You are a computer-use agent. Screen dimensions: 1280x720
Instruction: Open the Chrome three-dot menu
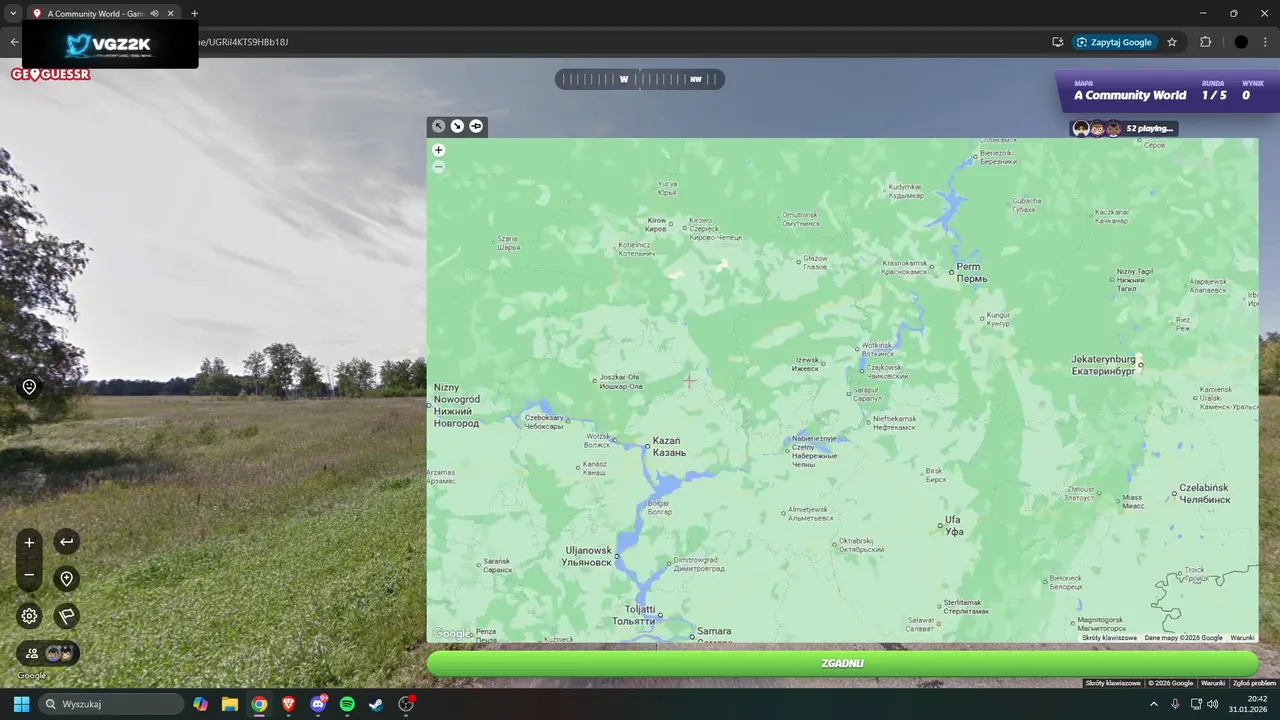[x=1266, y=42]
